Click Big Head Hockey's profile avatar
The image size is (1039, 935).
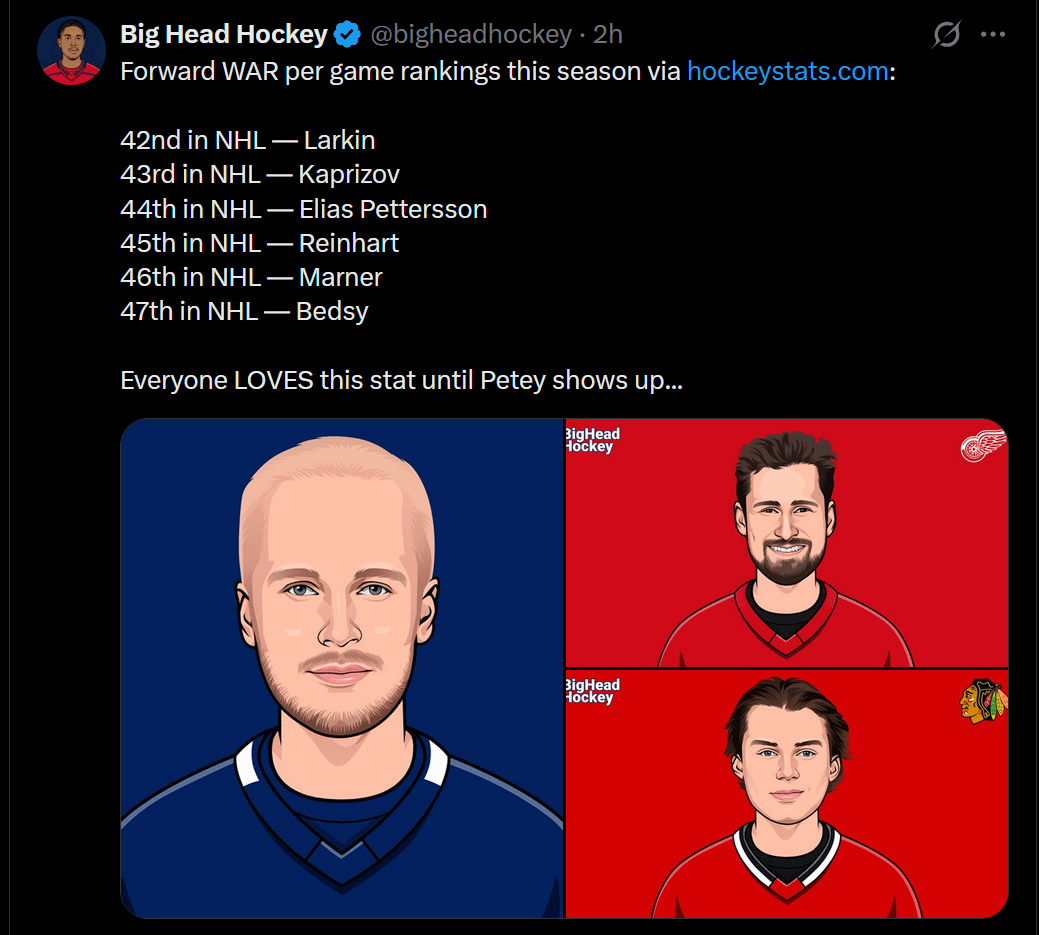pos(71,49)
